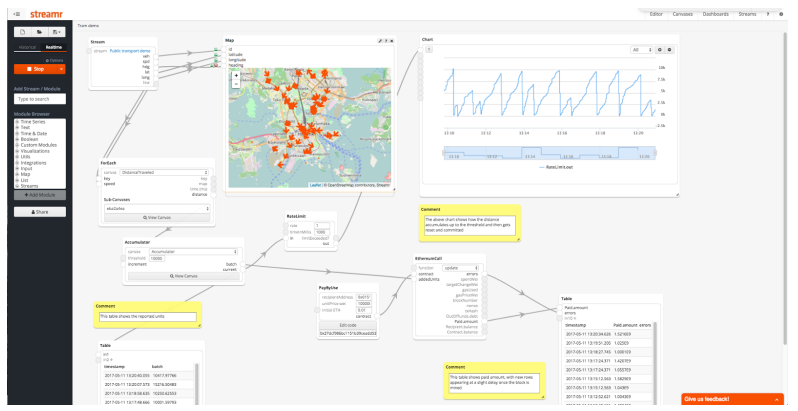Screen dimensions: 798x411
Task: Switch to Historical mode
Action: [26, 47]
